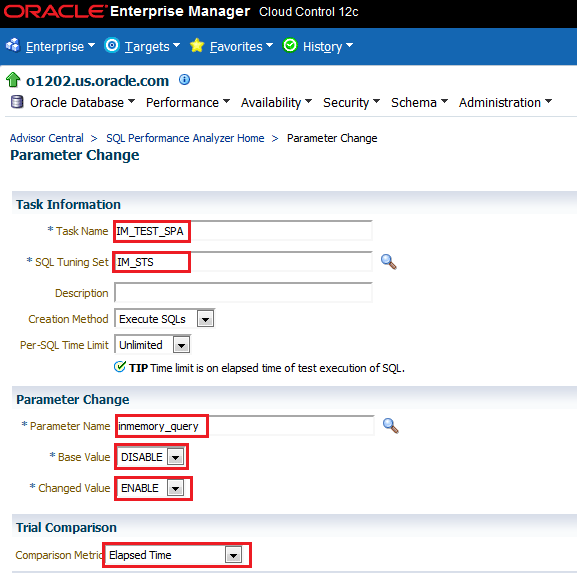Click the Description input field

coord(243,293)
